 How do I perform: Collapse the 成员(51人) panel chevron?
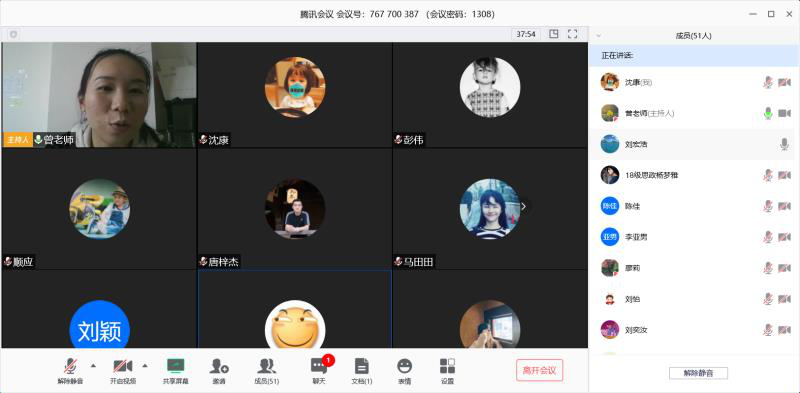coord(598,36)
